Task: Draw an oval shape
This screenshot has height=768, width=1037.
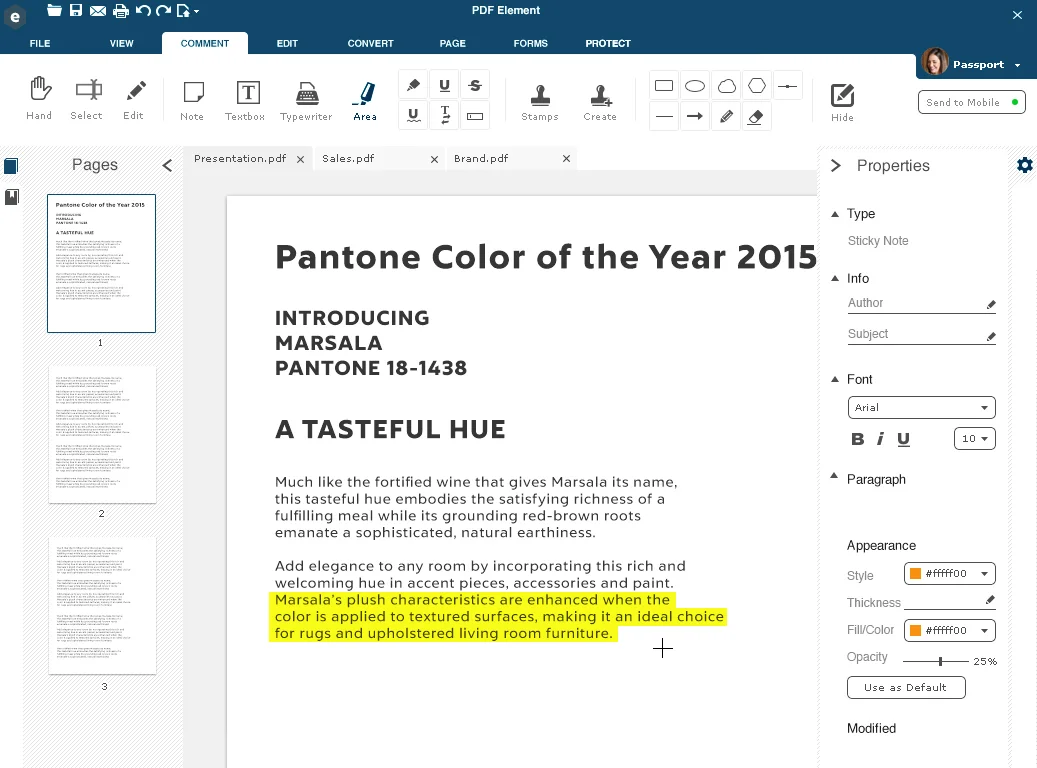Action: pyautogui.click(x=695, y=86)
